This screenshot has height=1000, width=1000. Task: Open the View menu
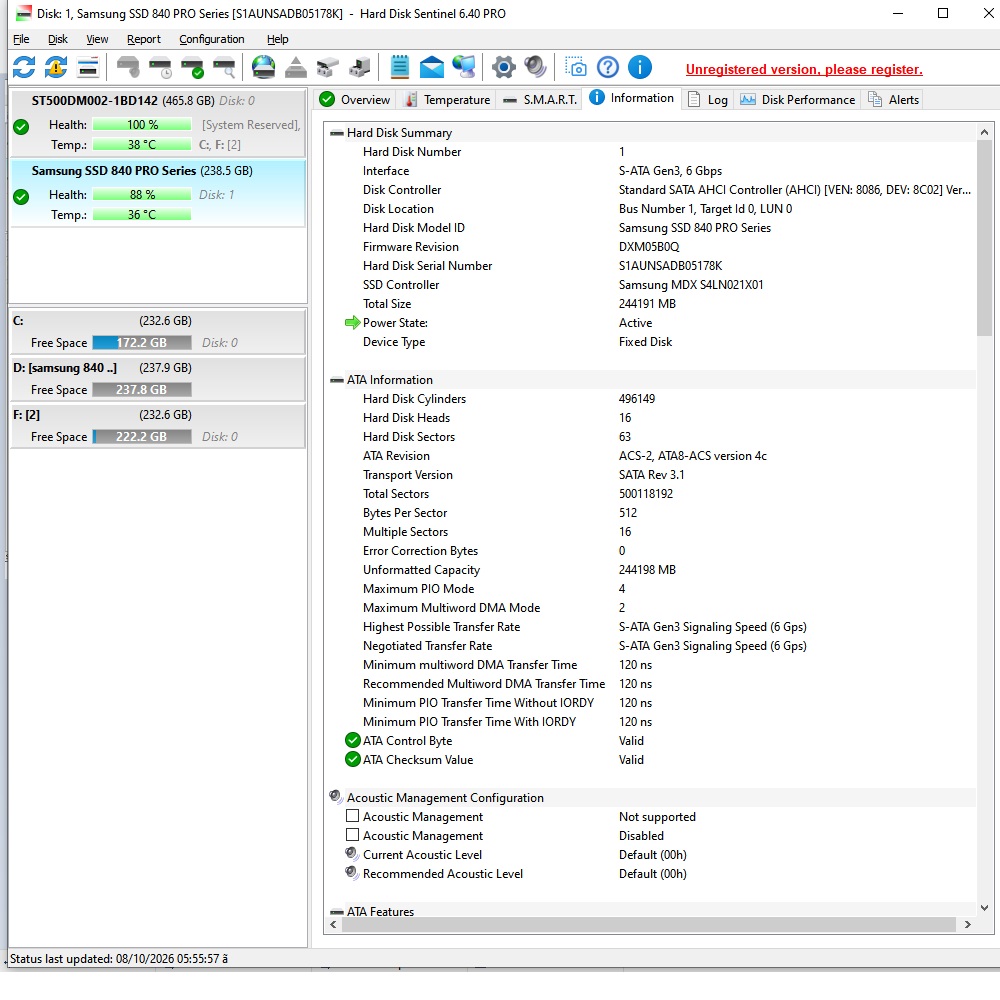[x=97, y=39]
